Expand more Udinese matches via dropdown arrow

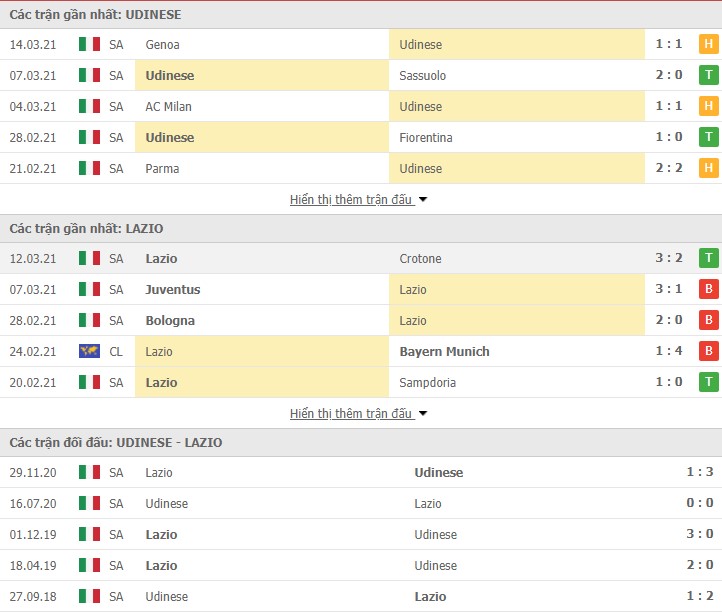pyautogui.click(x=423, y=200)
